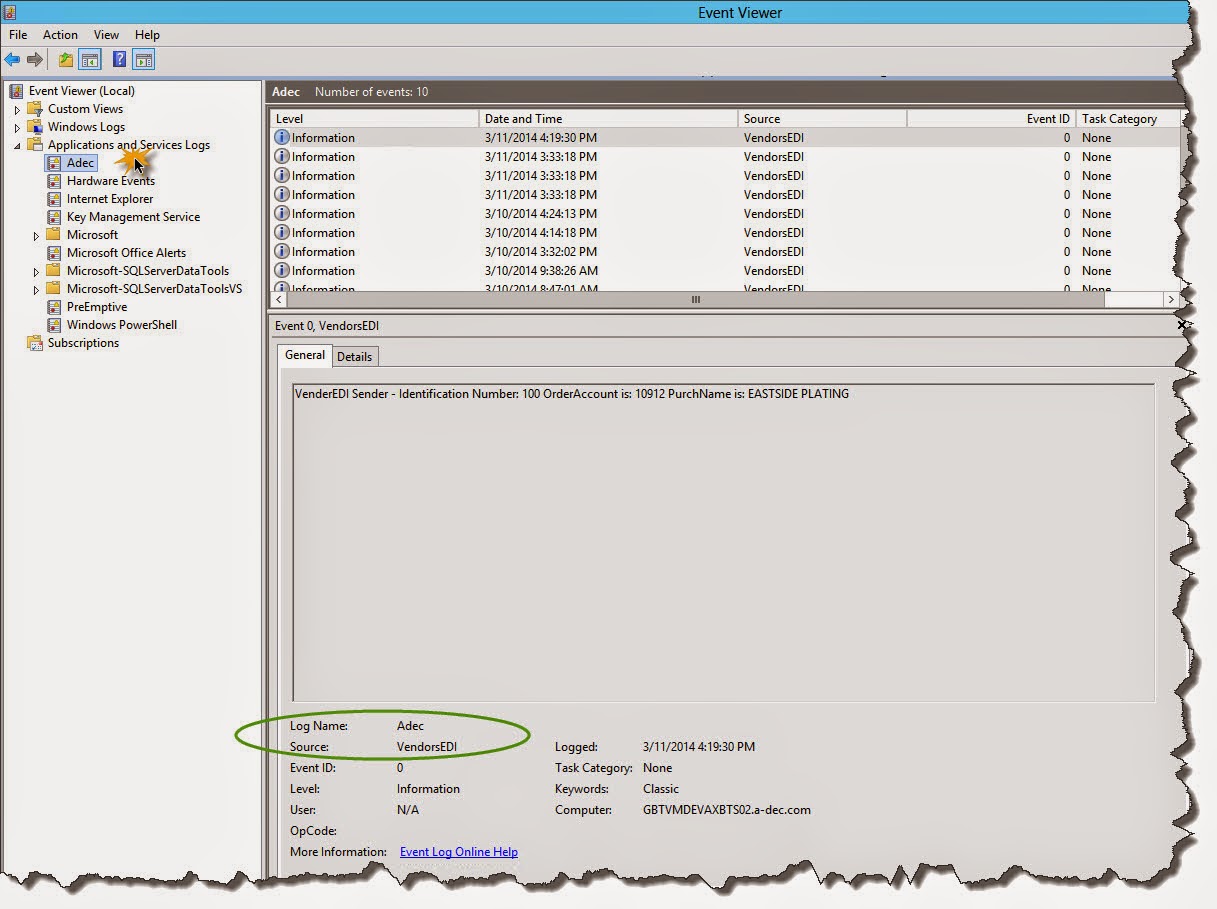The width and height of the screenshot is (1217, 909).
Task: Click the gray Forward arrow in toolbar
Action: [x=35, y=60]
